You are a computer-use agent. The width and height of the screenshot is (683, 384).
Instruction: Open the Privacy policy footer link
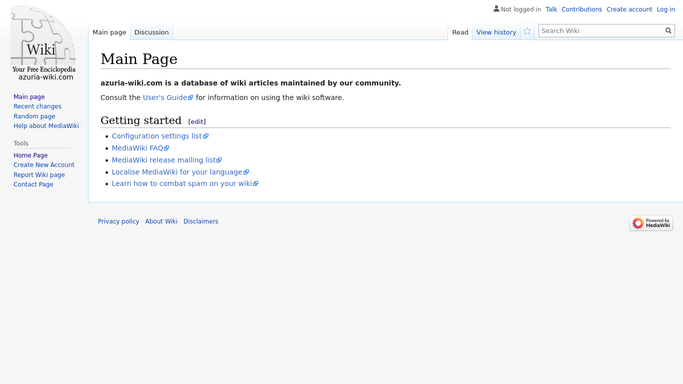pyautogui.click(x=118, y=221)
